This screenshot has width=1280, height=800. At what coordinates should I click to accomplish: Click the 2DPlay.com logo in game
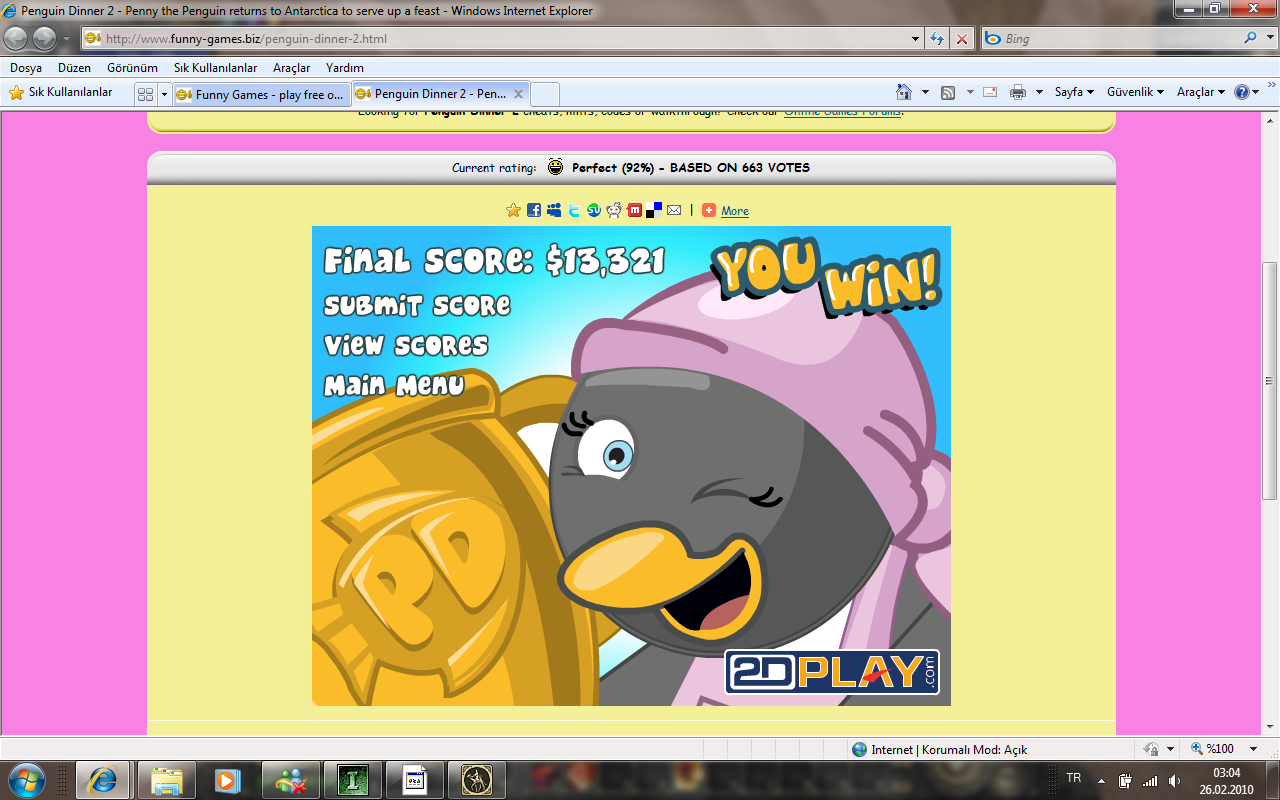coord(832,671)
